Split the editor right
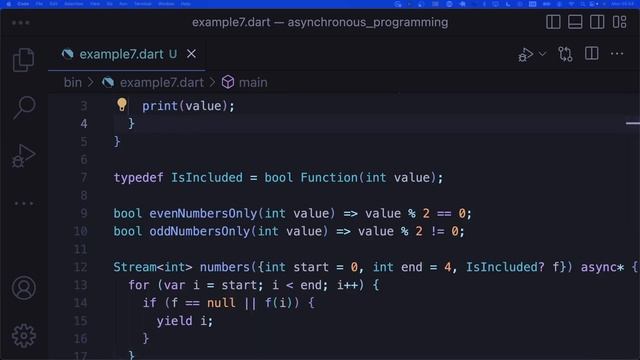 coord(591,53)
